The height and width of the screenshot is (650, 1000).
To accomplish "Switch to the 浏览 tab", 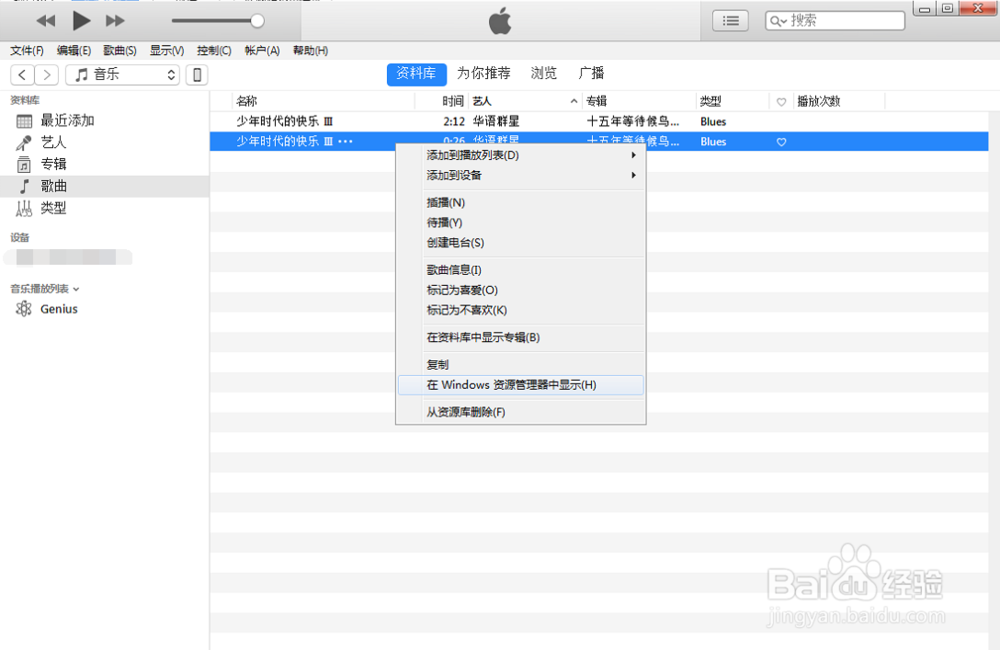I will (543, 73).
